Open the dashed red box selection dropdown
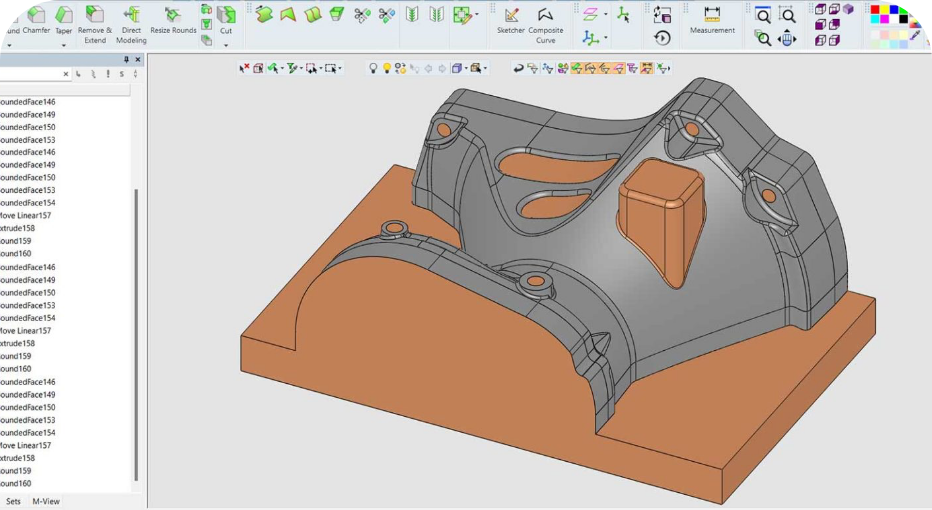The image size is (932, 510). tap(321, 69)
